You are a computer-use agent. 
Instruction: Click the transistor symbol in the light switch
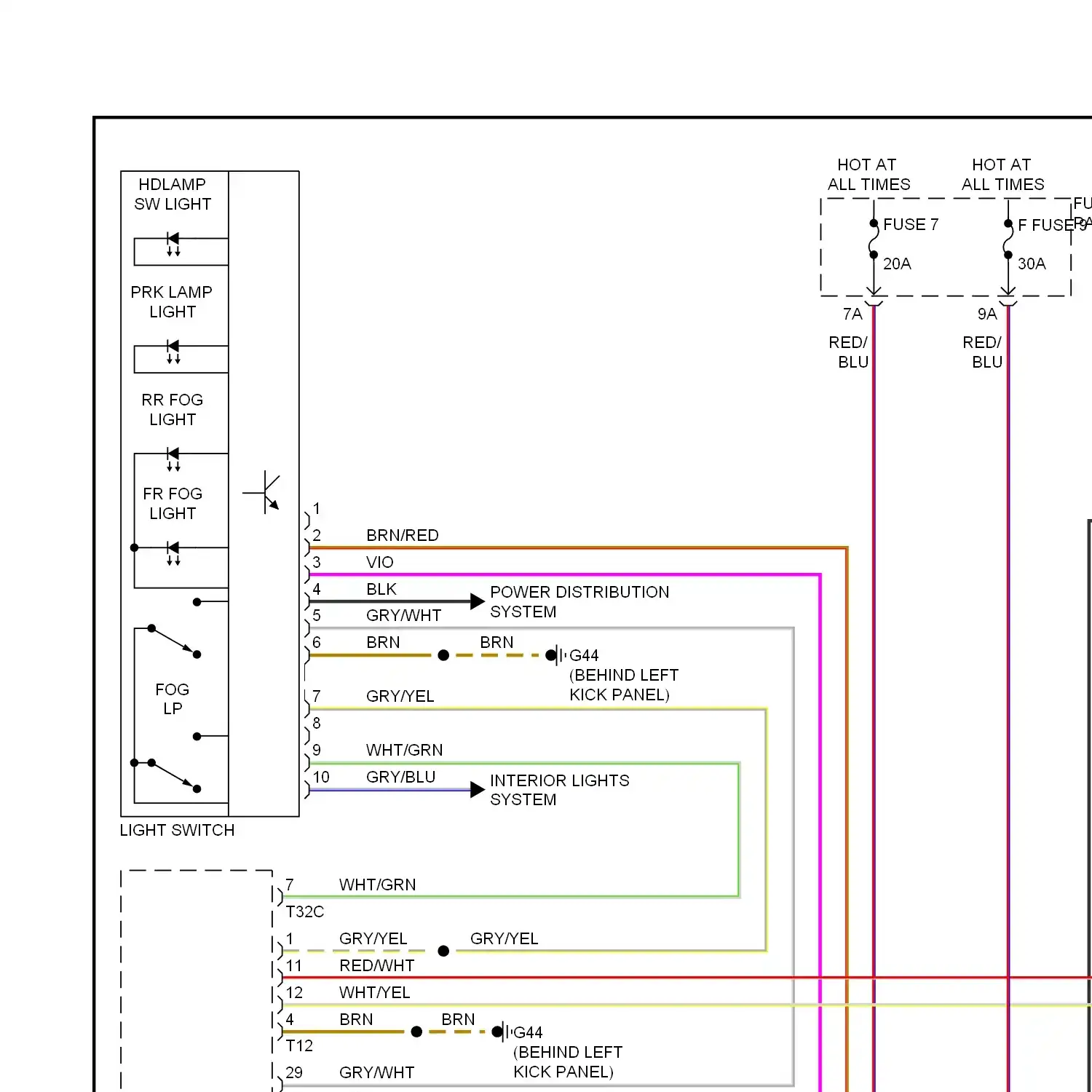pyautogui.click(x=262, y=493)
